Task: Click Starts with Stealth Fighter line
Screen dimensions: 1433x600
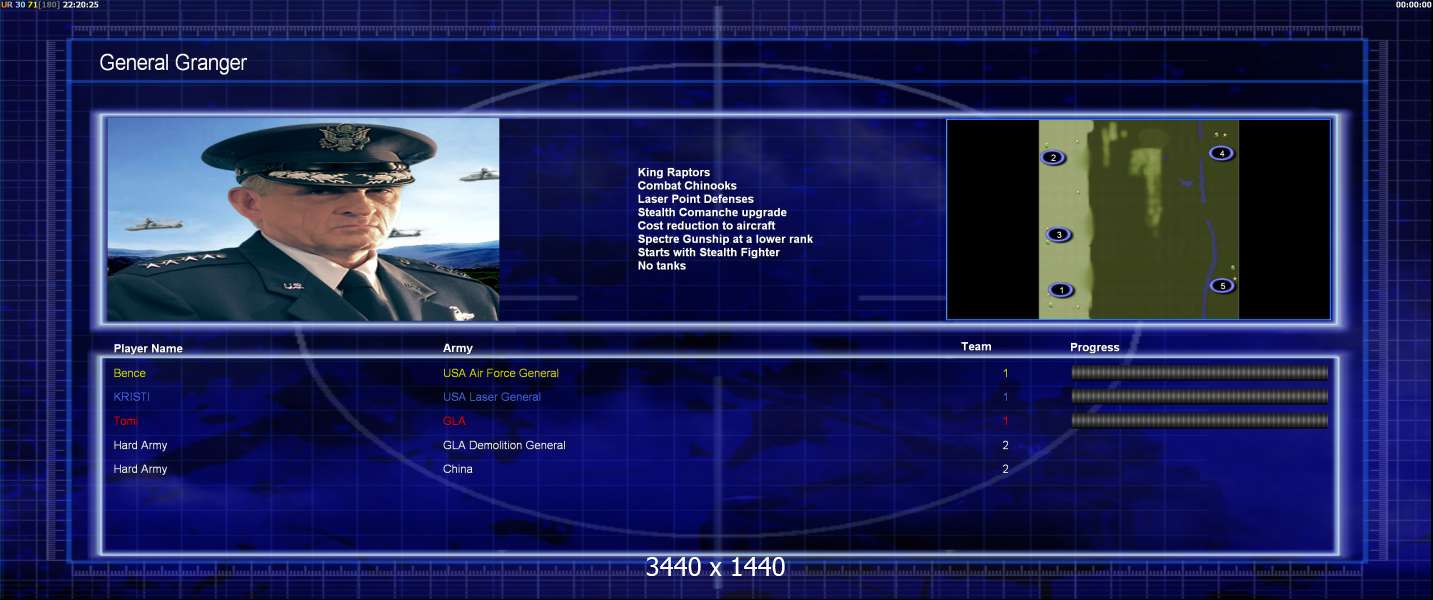Action: [709, 252]
